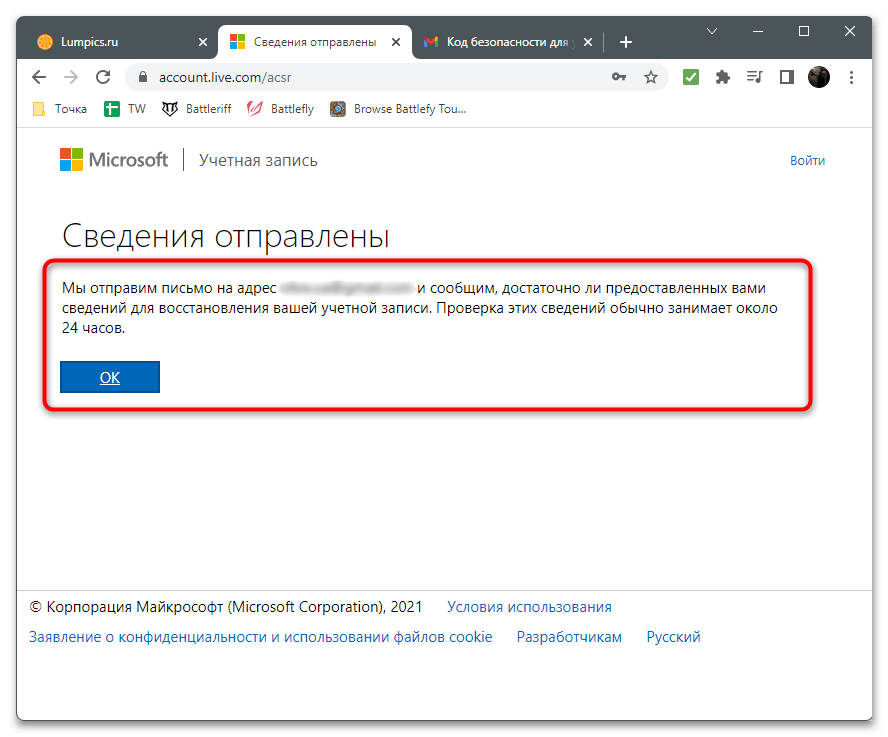888x737 pixels.
Task: Open the Точка bookmark folder
Action: [x=60, y=109]
